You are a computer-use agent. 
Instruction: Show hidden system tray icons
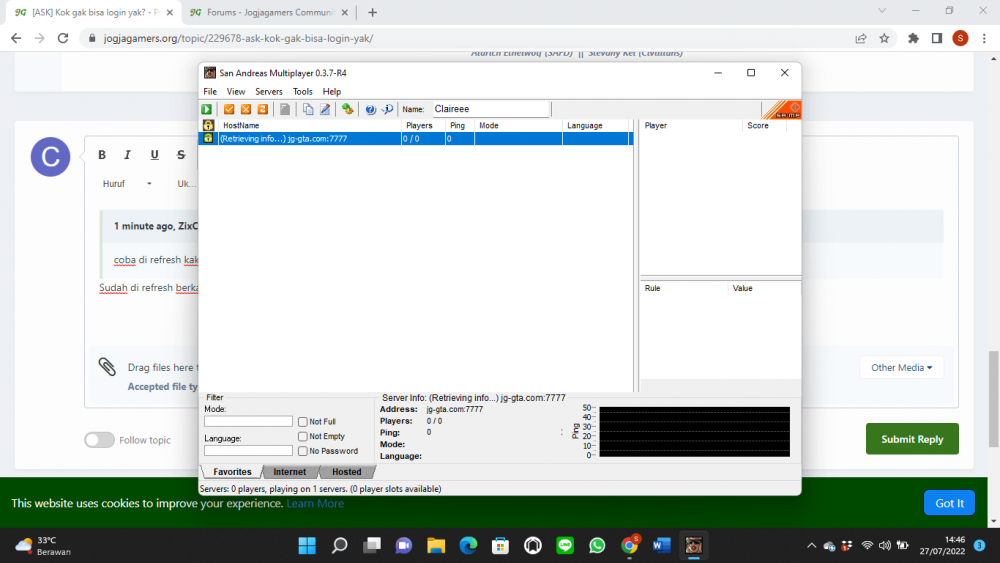click(811, 546)
